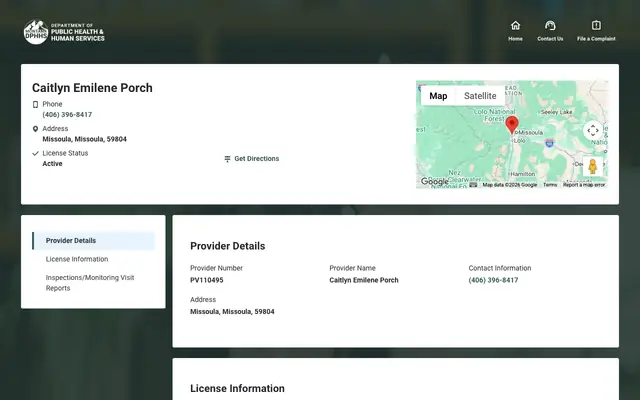Screen dimensions: 640x400
Task: Click the DPHHS mountain logo
Action: (x=36, y=32)
